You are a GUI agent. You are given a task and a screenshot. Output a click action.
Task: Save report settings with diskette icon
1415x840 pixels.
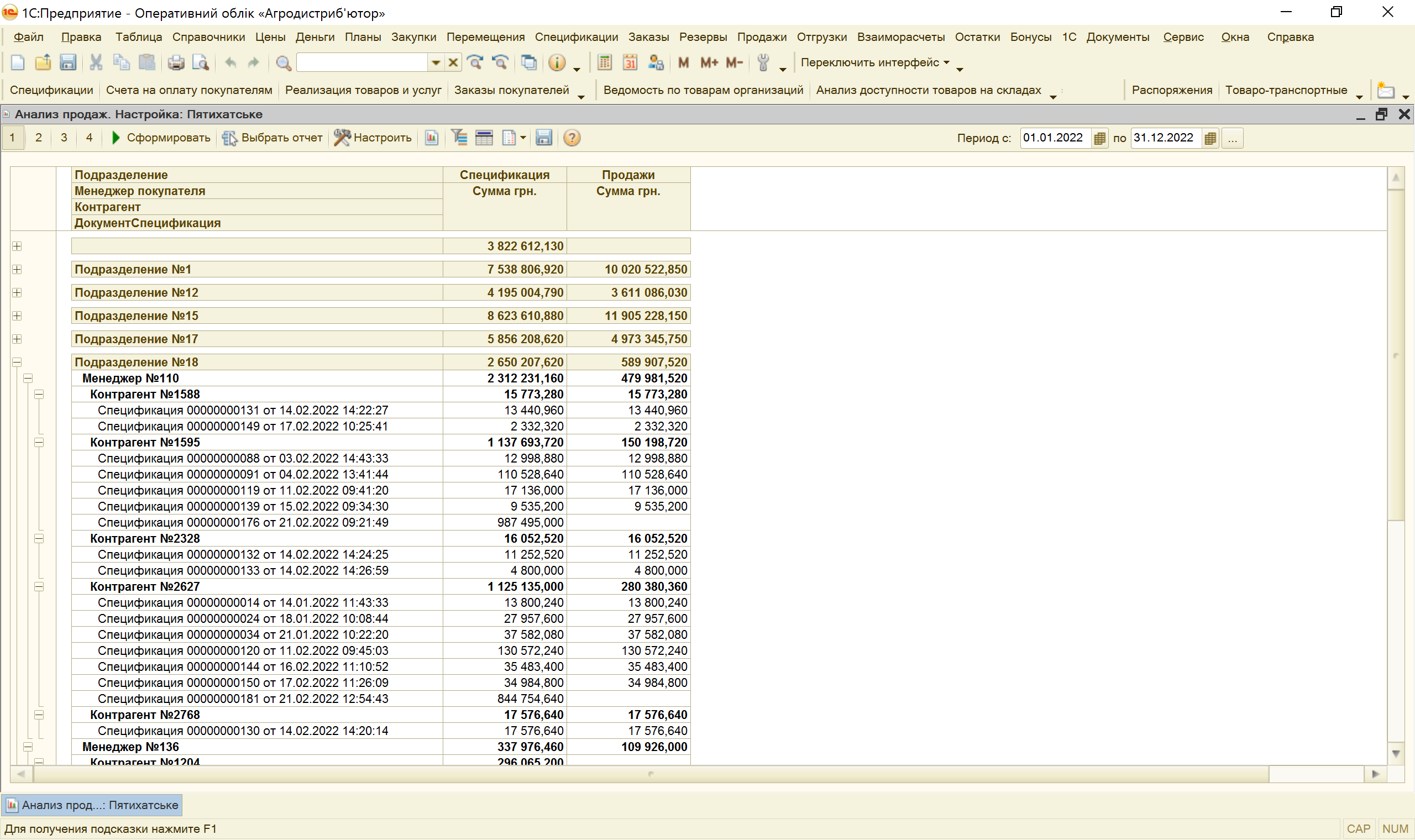point(543,138)
